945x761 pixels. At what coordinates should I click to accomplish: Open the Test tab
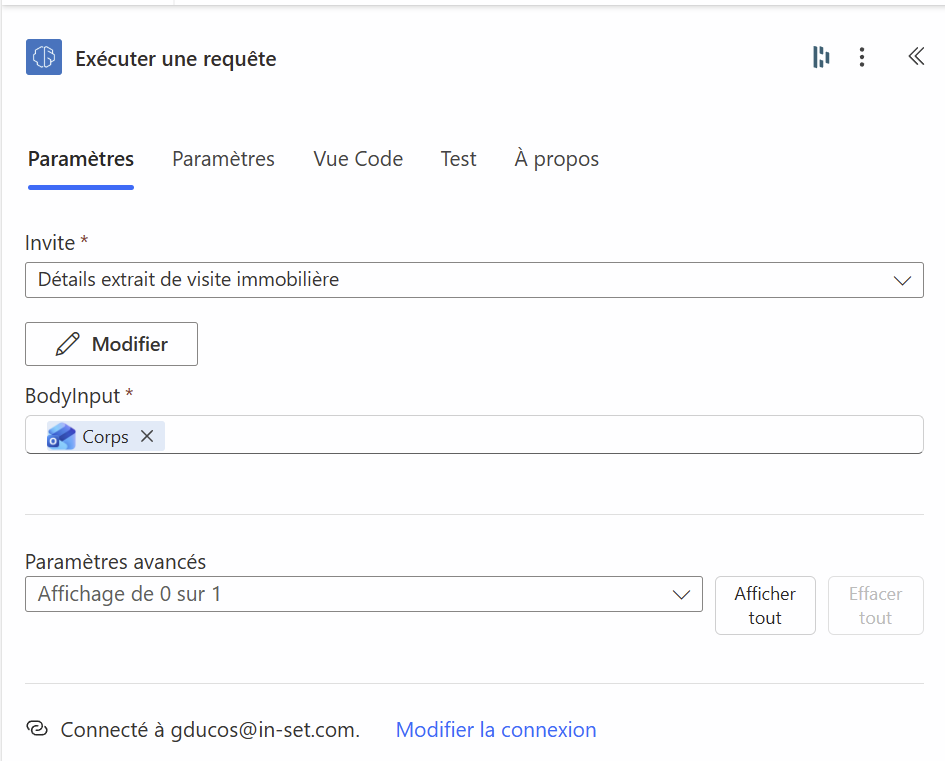point(458,159)
